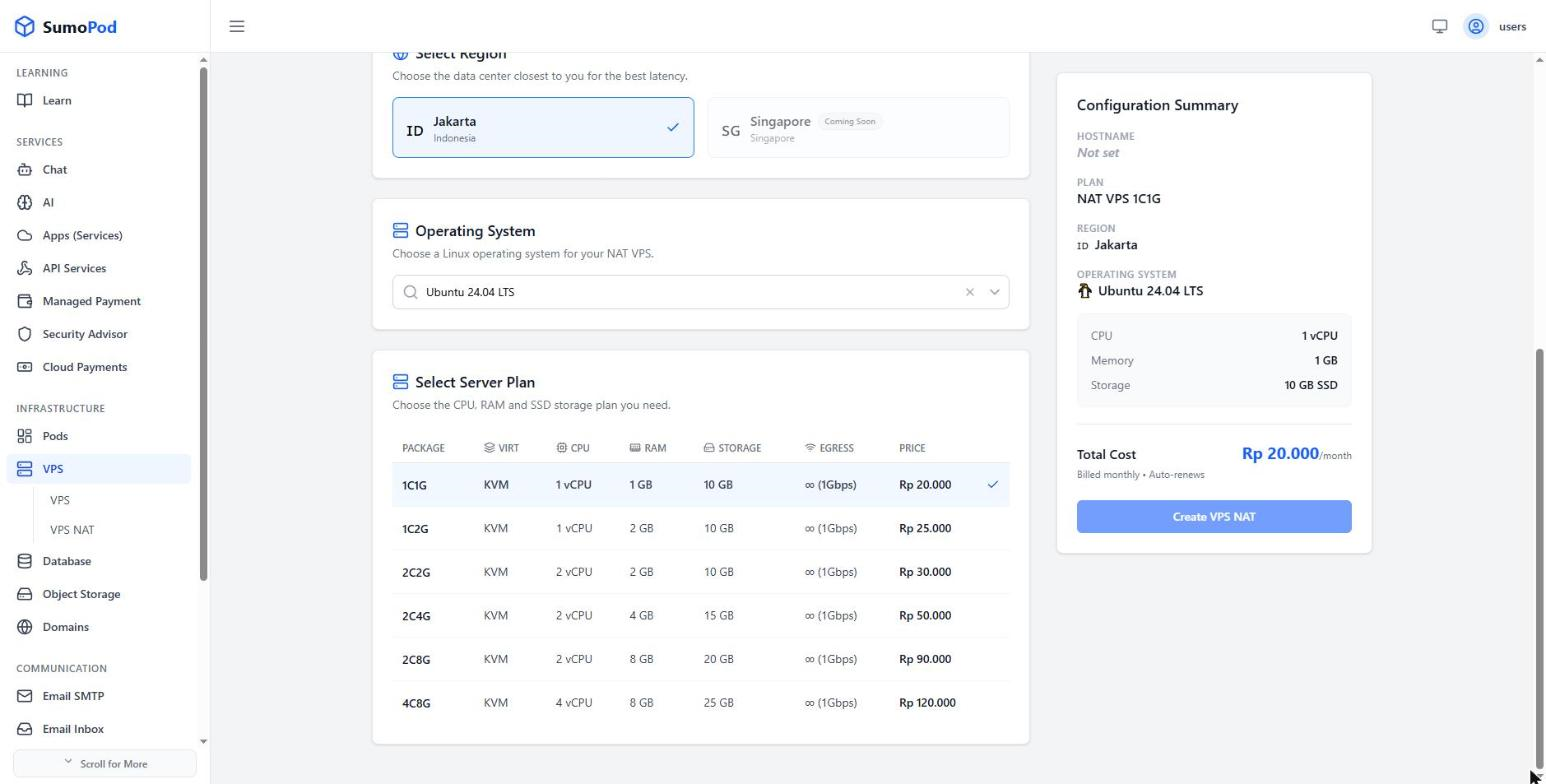Click the sidebar scroll-down arrow
Viewport: 1546px width, 784px height.
(x=204, y=742)
